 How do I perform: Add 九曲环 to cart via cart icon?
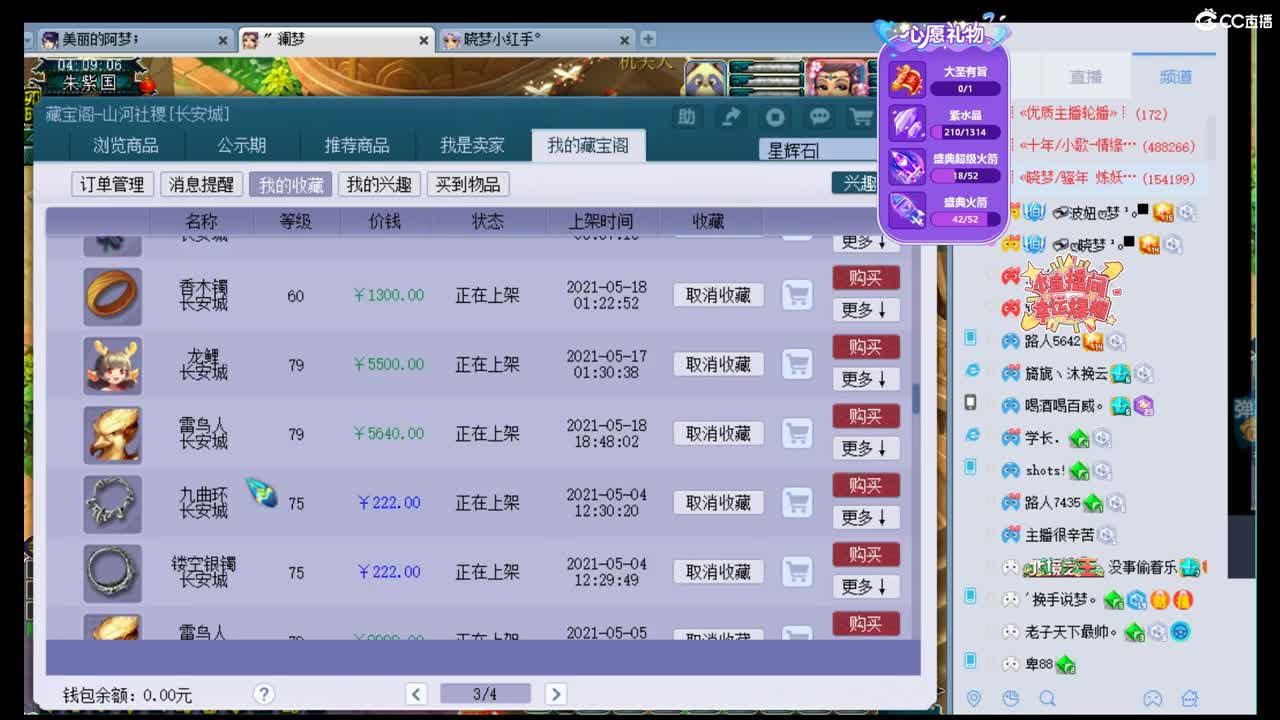click(x=797, y=502)
